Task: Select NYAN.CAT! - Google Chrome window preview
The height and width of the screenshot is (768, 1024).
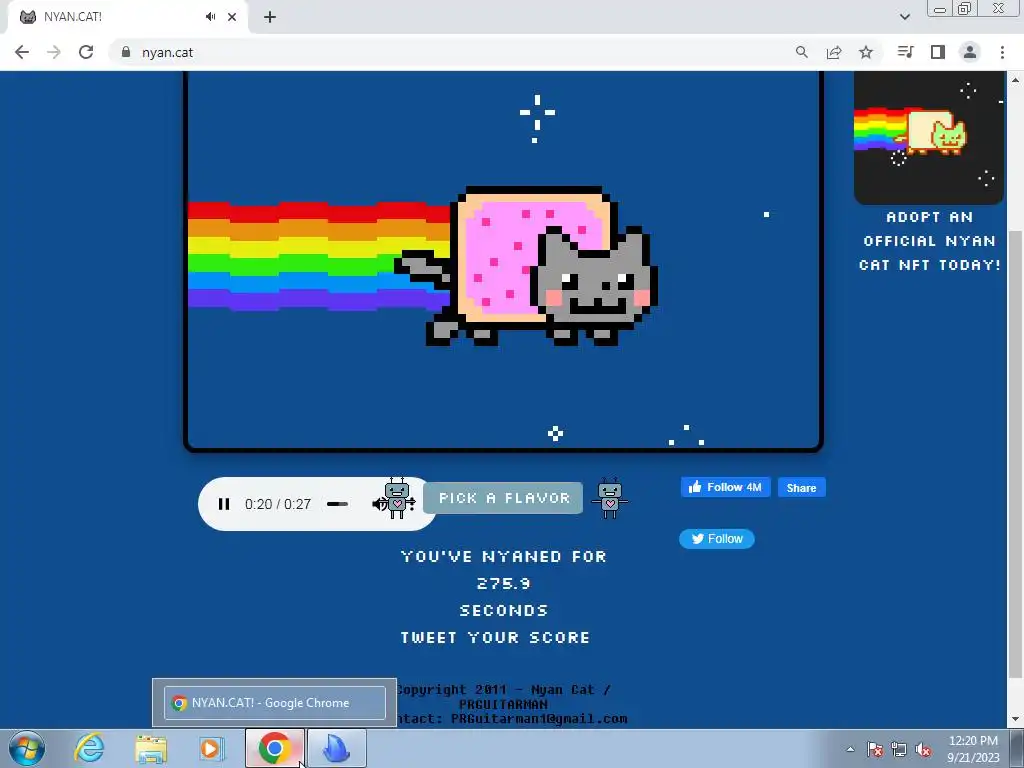Action: coord(275,703)
